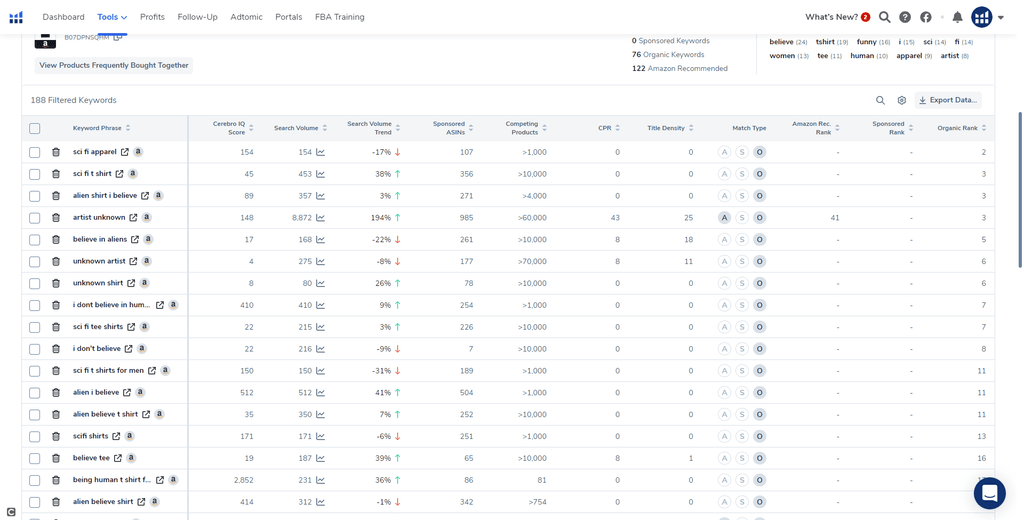Click View Products Frequently Bought Together
Viewport: 1024px width, 520px height.
[113, 65]
